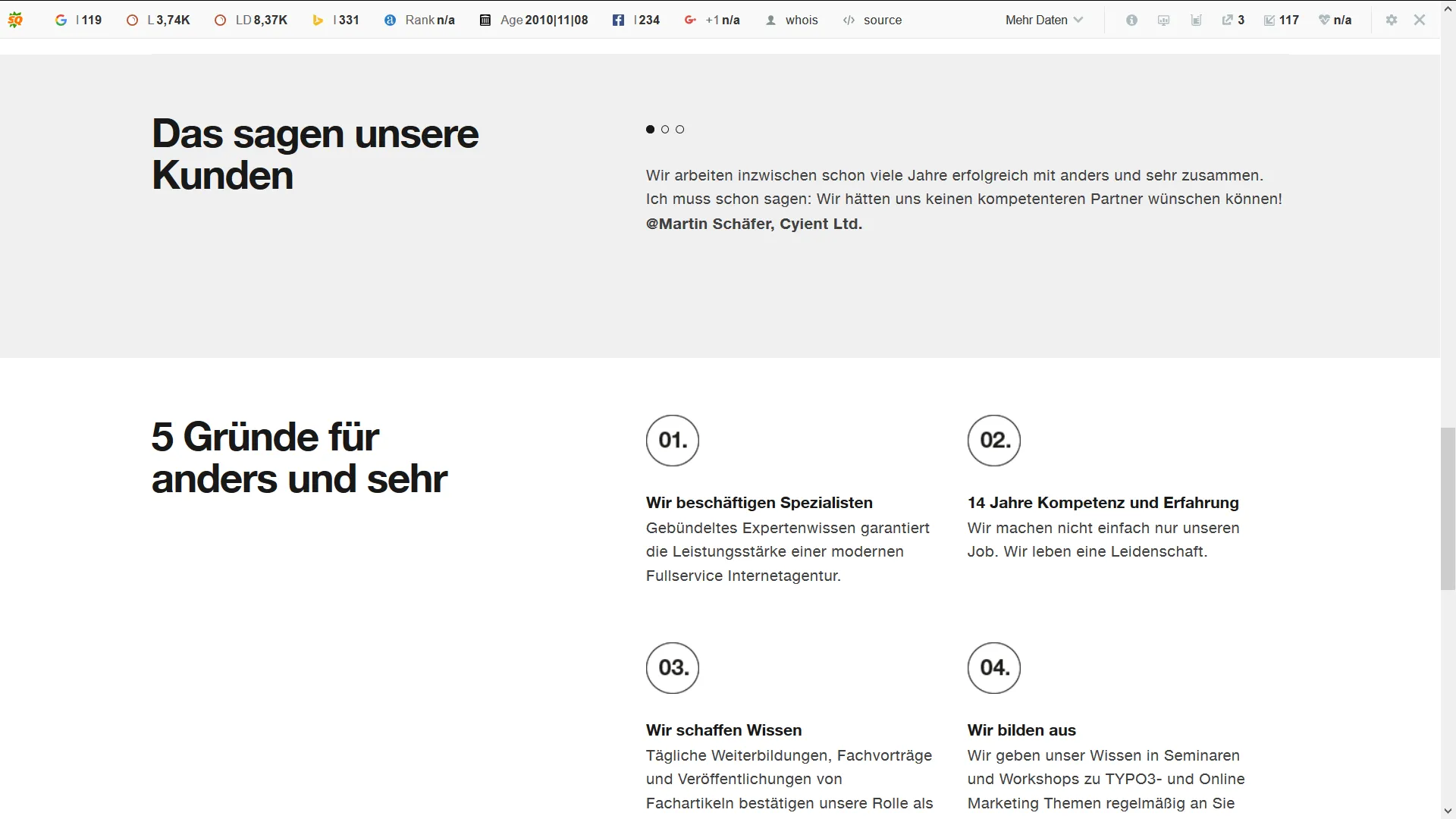The width and height of the screenshot is (1456, 819).
Task: Click the 04. circle badge
Action: (994, 668)
